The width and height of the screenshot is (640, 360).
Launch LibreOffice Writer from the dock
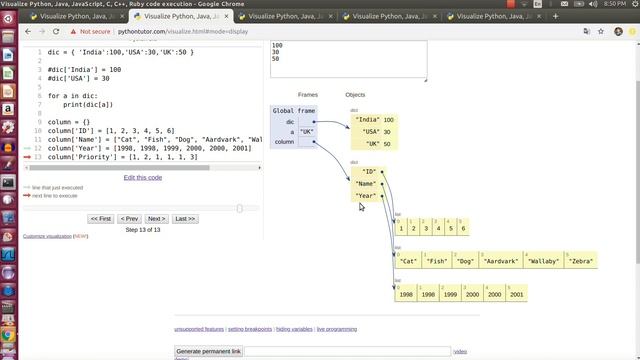[8, 55]
